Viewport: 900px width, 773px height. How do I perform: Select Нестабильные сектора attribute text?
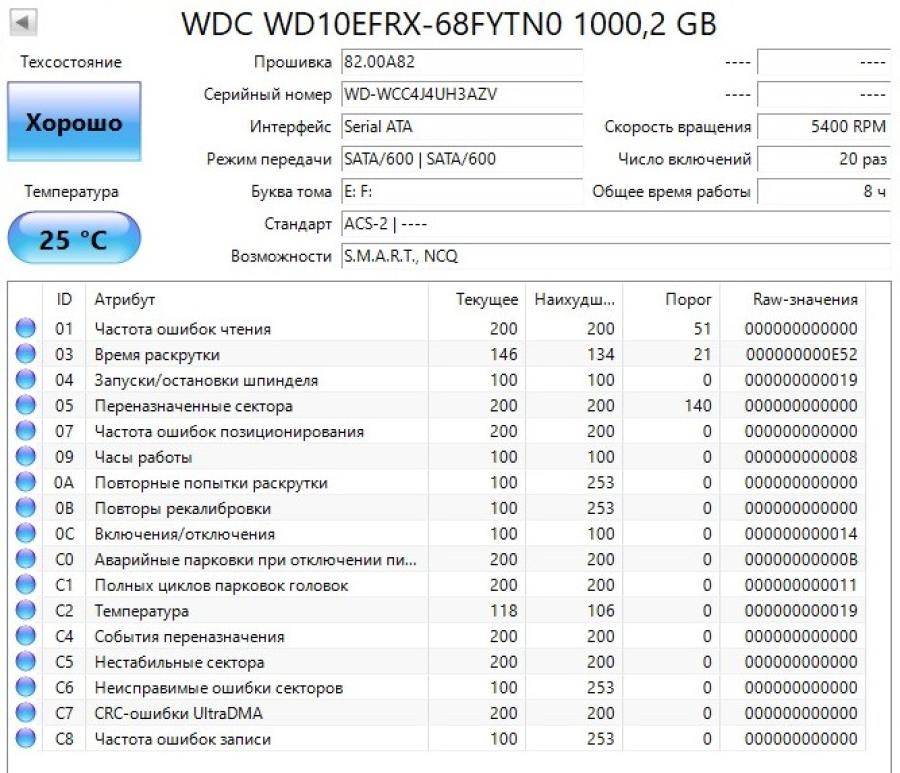point(179,662)
